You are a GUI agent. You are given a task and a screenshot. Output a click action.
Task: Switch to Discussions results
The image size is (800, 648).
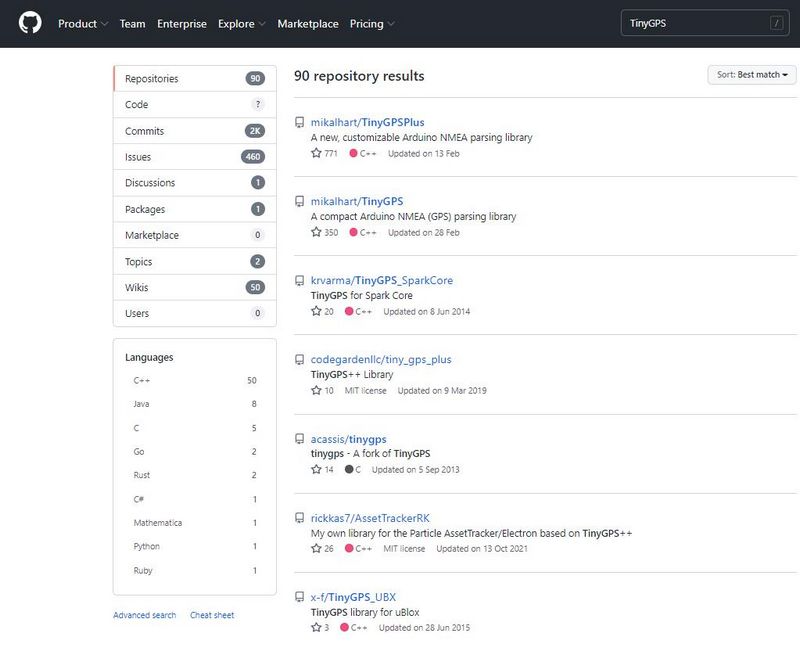[195, 183]
